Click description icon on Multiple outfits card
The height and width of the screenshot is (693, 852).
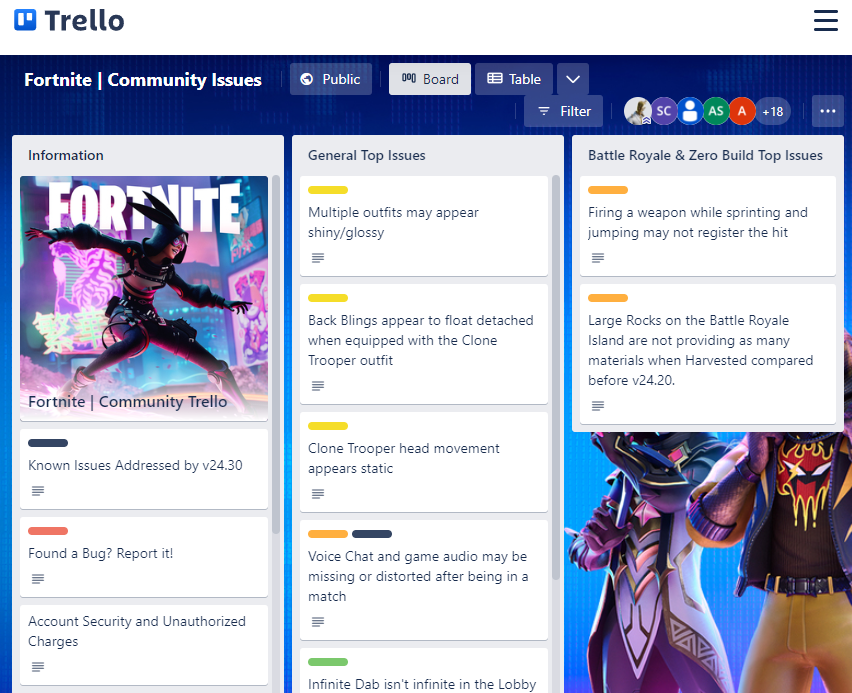(318, 258)
